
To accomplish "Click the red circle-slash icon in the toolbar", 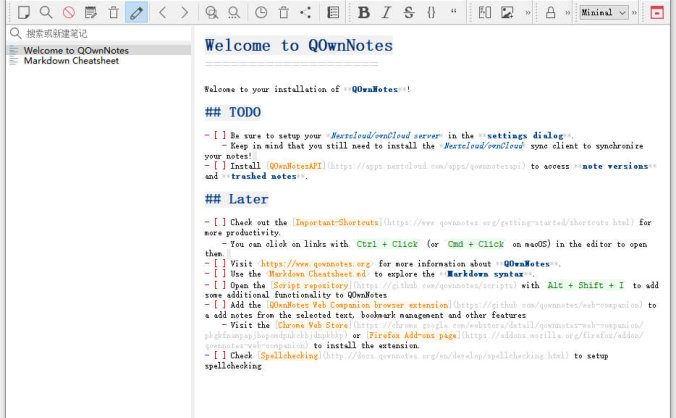I will pos(69,12).
